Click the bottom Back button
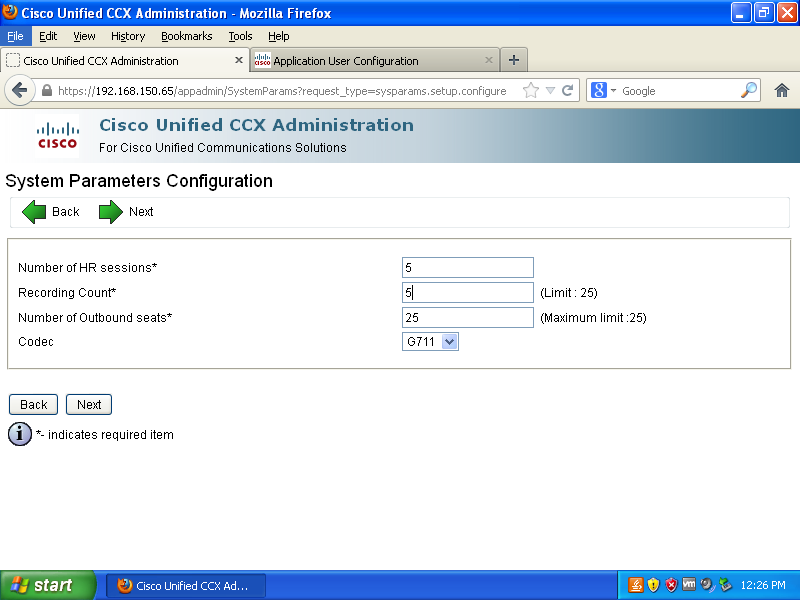This screenshot has width=800, height=600. click(34, 405)
